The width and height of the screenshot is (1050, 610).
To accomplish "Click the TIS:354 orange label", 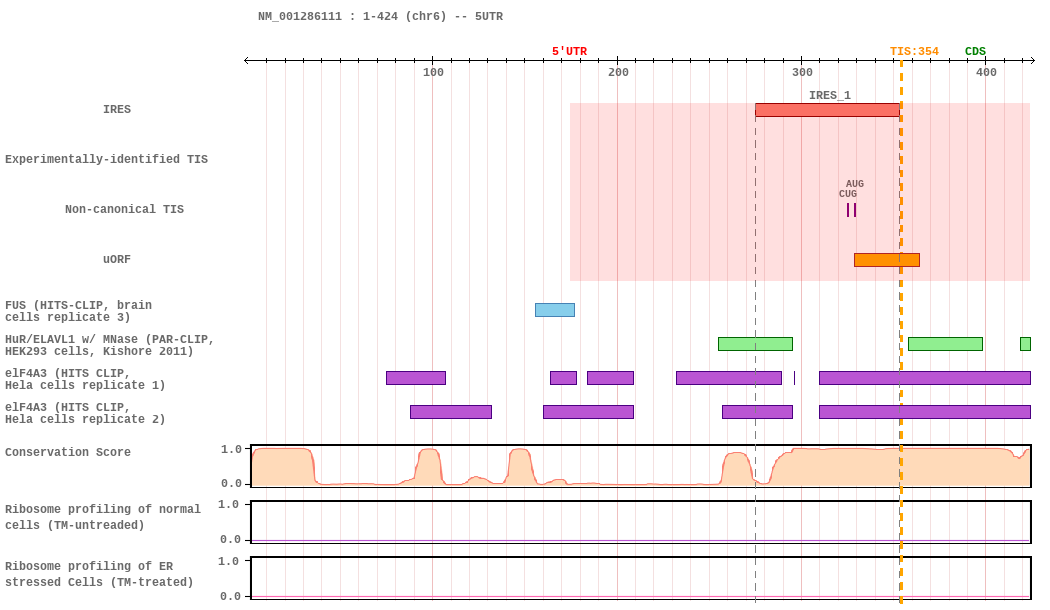I will pyautogui.click(x=914, y=52).
